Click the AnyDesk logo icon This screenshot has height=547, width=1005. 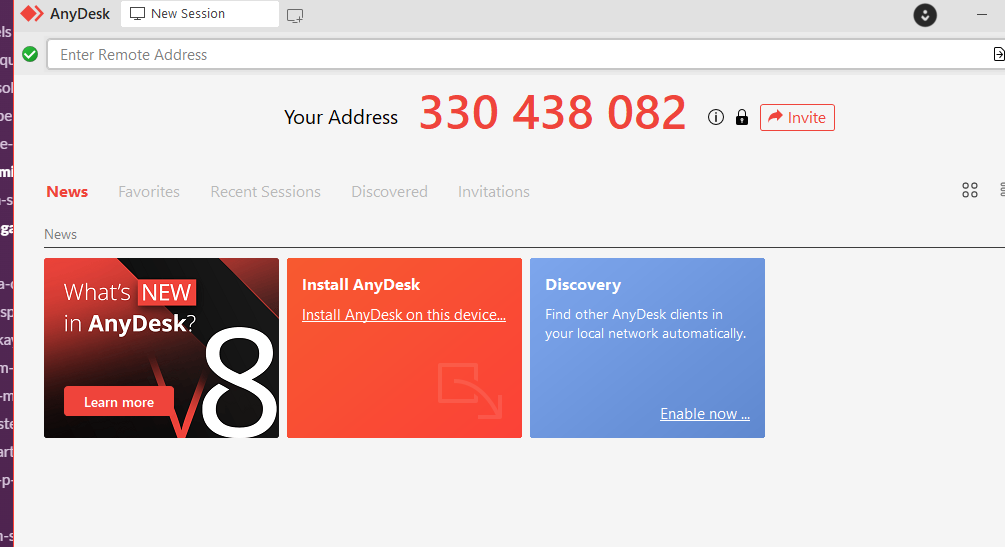coord(32,13)
